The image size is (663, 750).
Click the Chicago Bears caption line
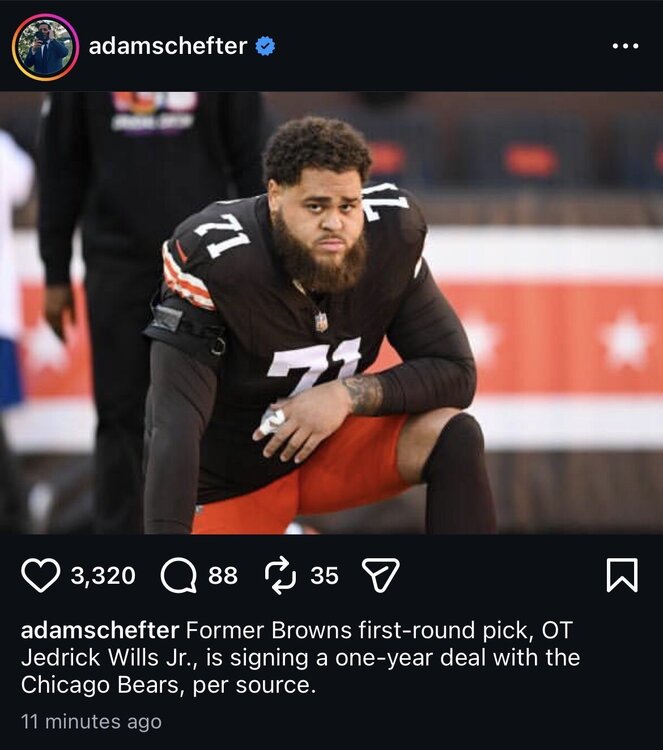tap(168, 685)
